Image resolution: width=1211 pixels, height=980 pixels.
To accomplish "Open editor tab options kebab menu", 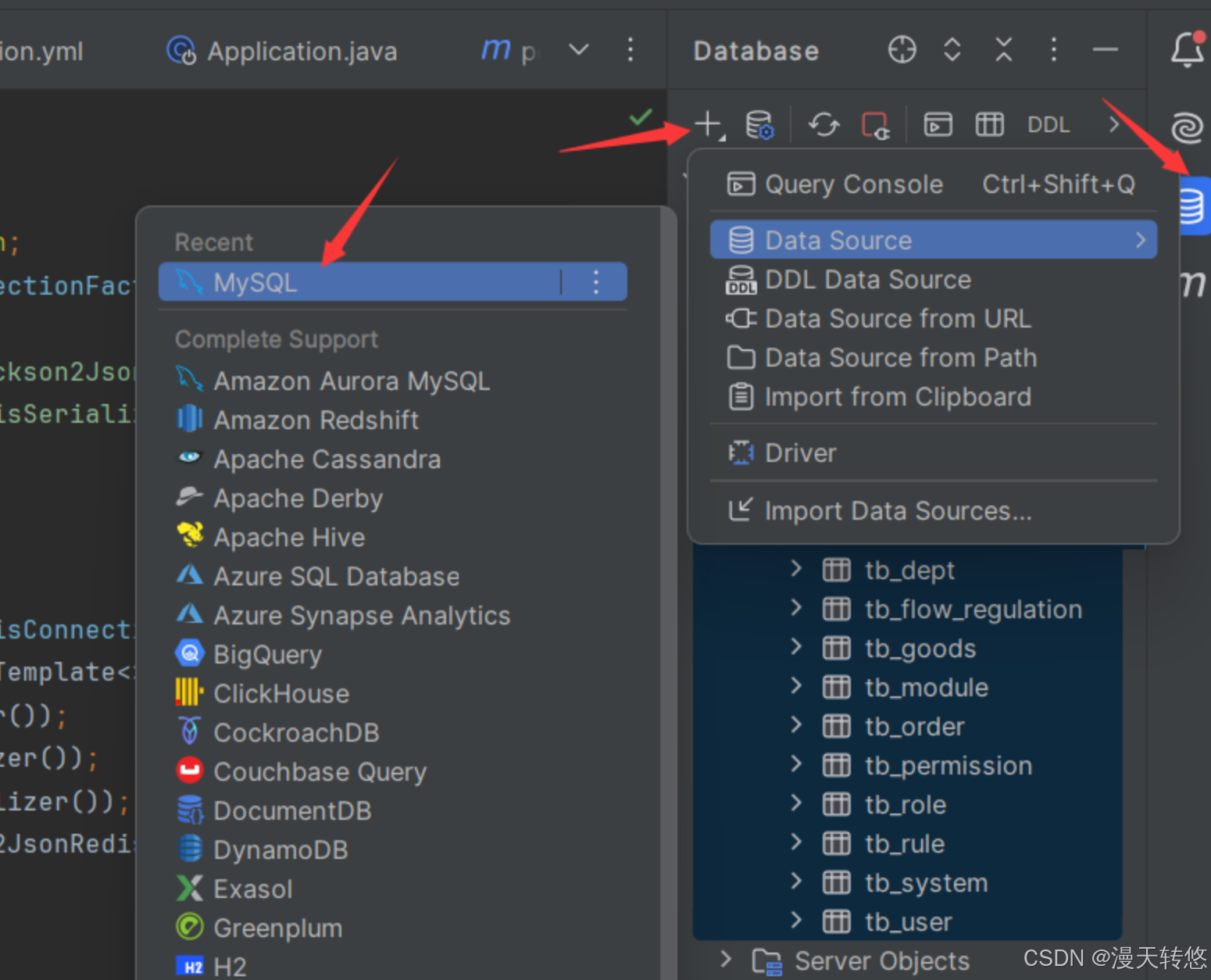I will pos(630,50).
